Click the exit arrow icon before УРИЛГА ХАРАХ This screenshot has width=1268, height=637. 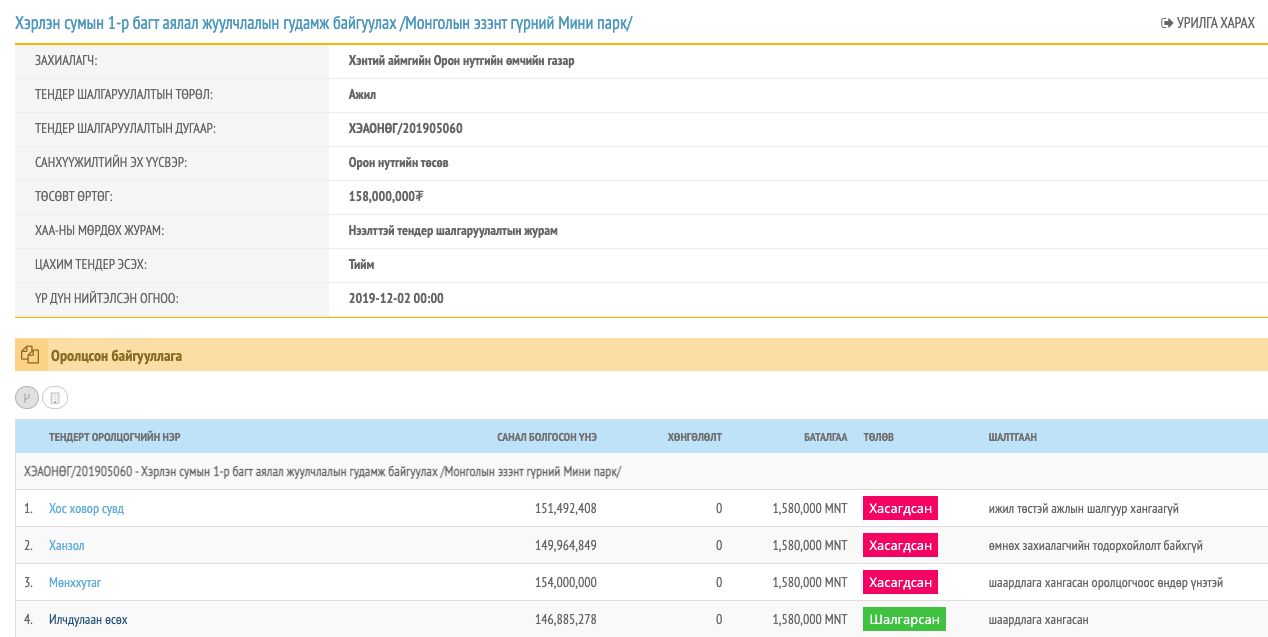(1166, 23)
